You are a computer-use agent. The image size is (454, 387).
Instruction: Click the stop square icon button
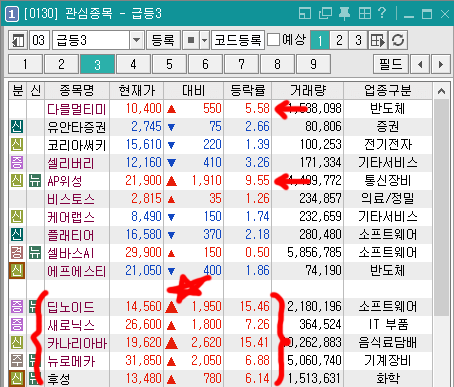point(191,40)
